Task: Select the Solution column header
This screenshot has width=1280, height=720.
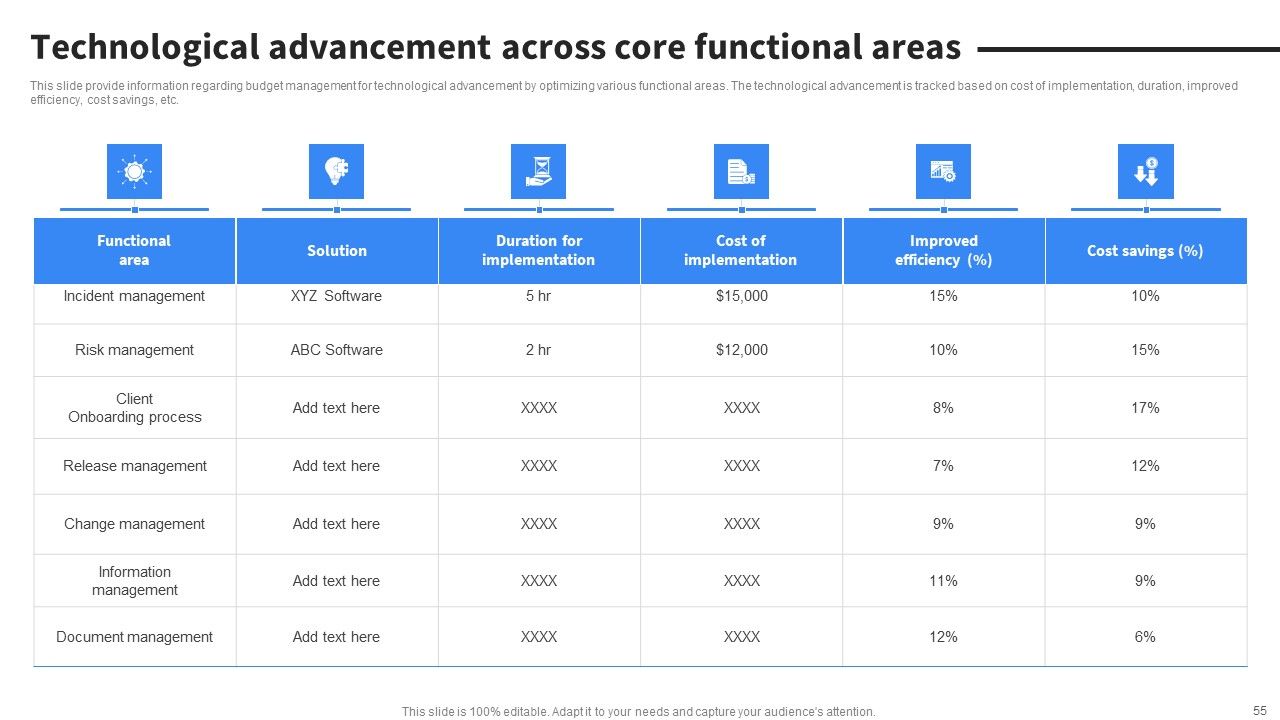Action: point(337,251)
